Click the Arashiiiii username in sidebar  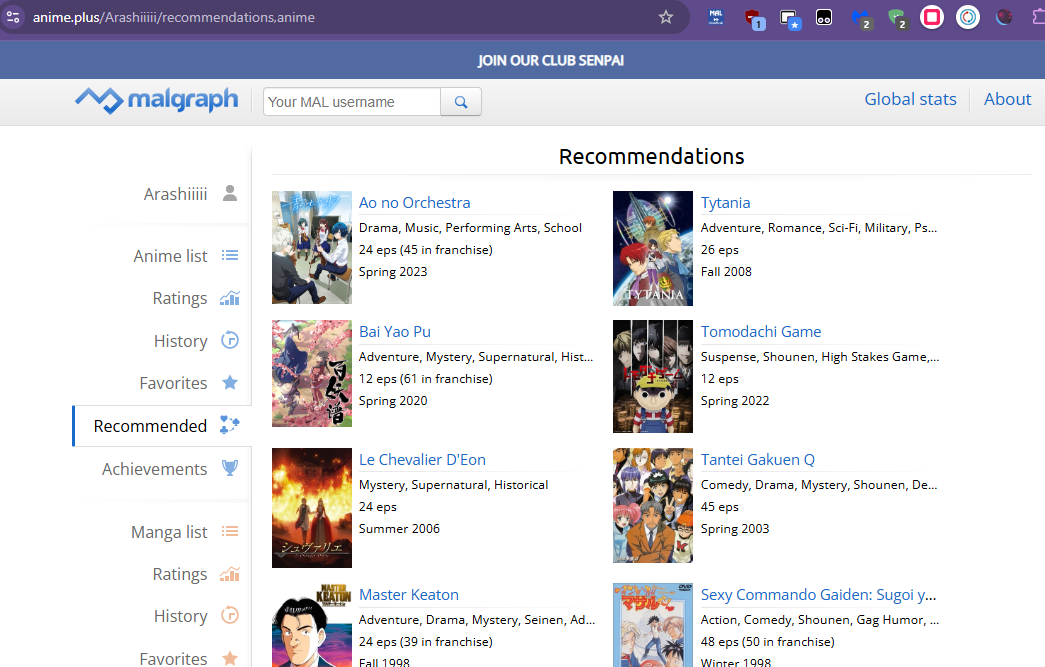coord(175,194)
